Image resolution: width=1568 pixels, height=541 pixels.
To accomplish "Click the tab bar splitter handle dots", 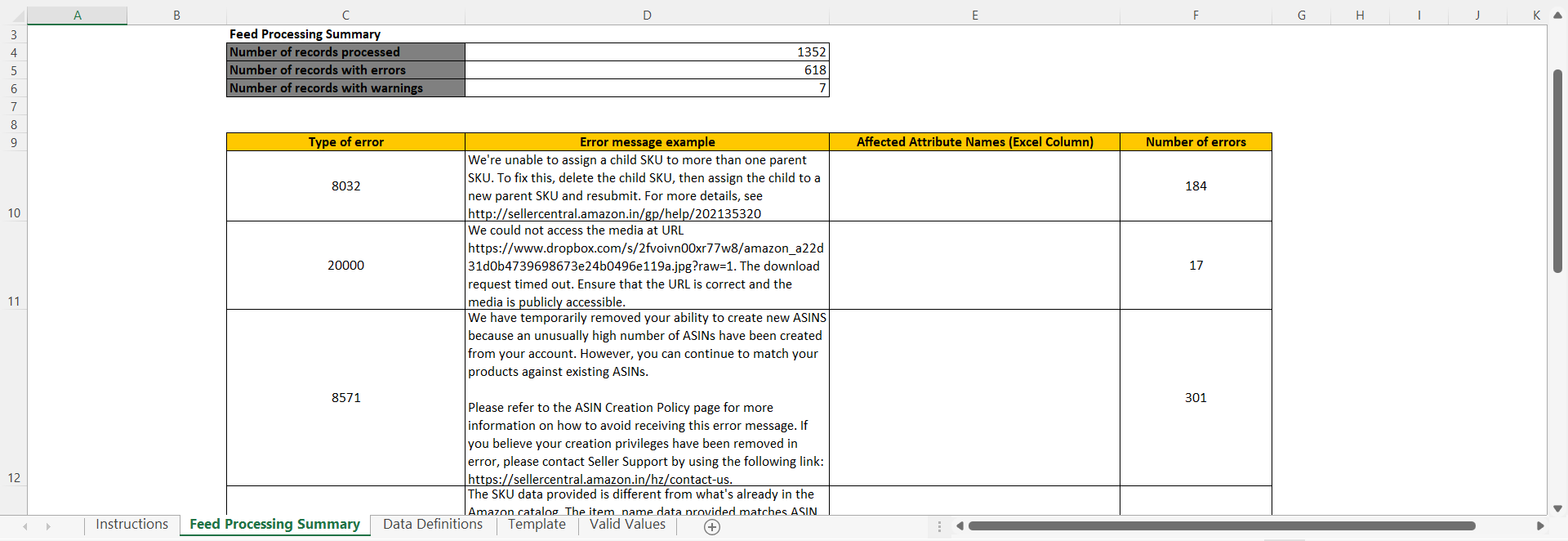I will click(x=939, y=526).
